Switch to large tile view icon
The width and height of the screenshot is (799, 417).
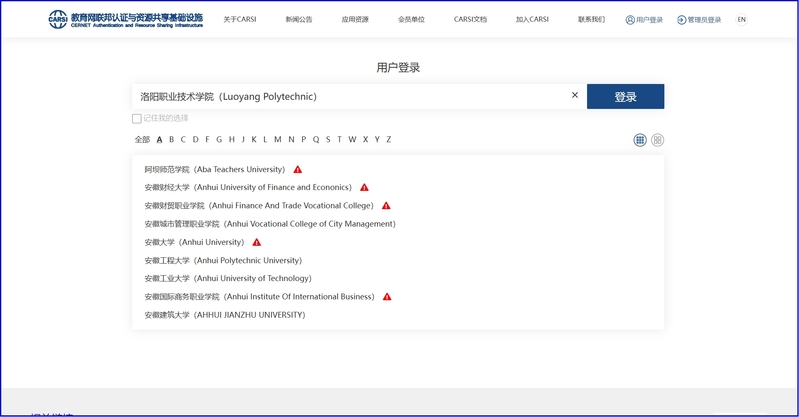coord(657,140)
